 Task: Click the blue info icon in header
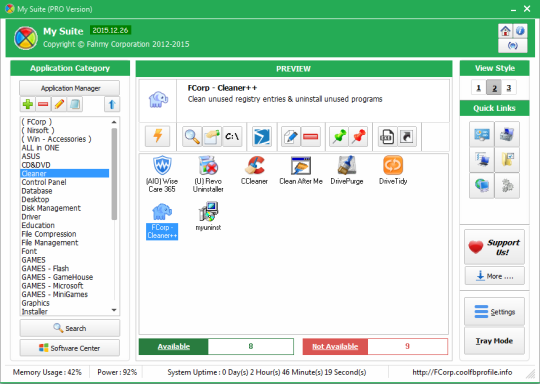pyautogui.click(x=520, y=31)
